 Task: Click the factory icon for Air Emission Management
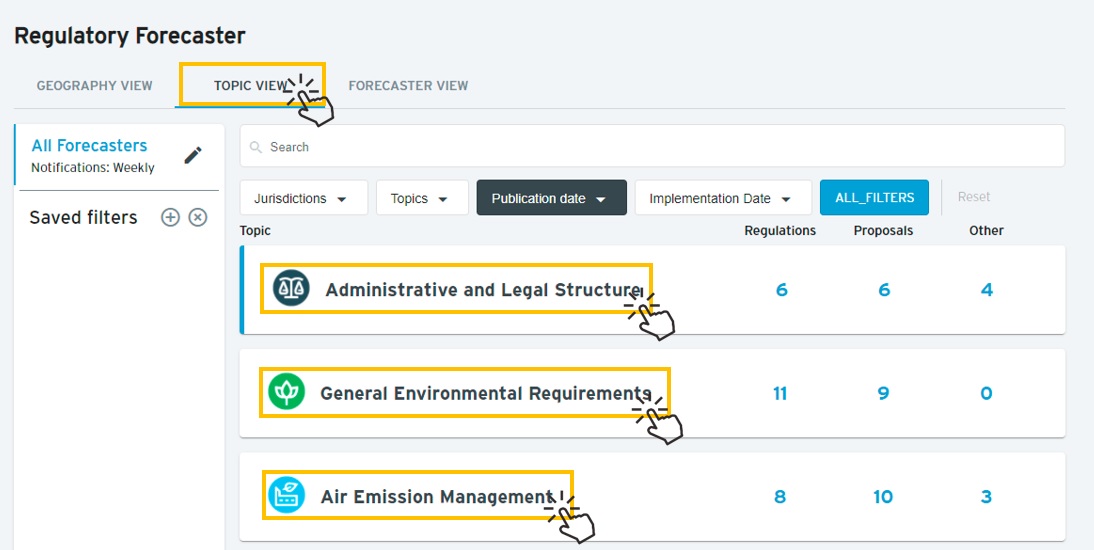coord(287,496)
